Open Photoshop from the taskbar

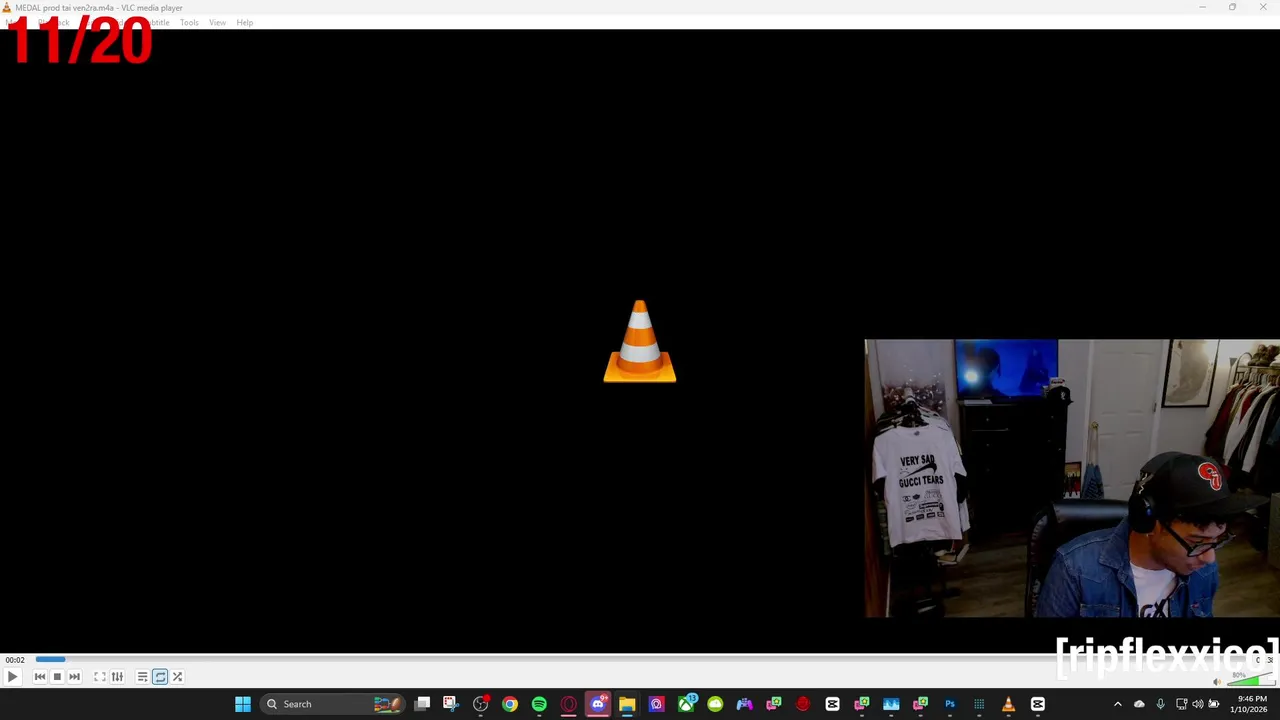950,704
